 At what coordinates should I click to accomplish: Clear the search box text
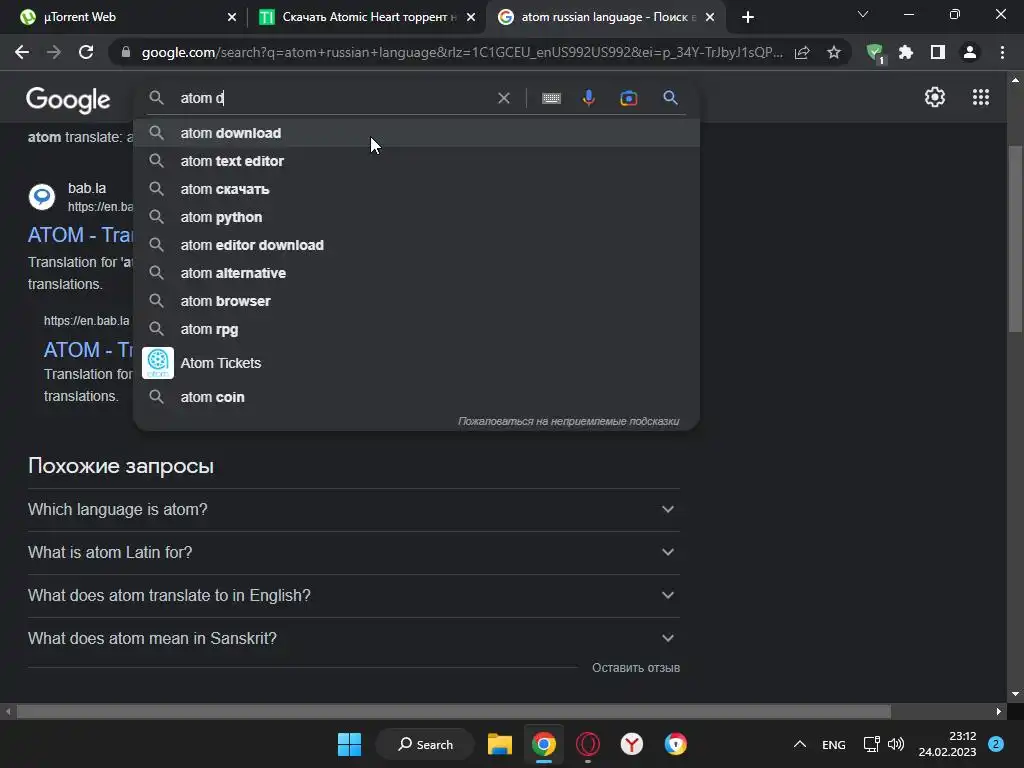click(504, 98)
